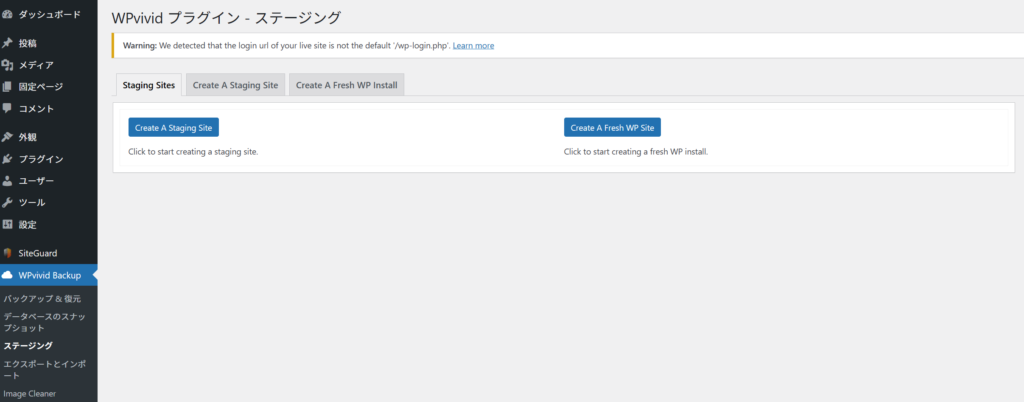Image resolution: width=1024 pixels, height=402 pixels.
Task: Follow the Learn more link in warning
Action: tap(473, 46)
